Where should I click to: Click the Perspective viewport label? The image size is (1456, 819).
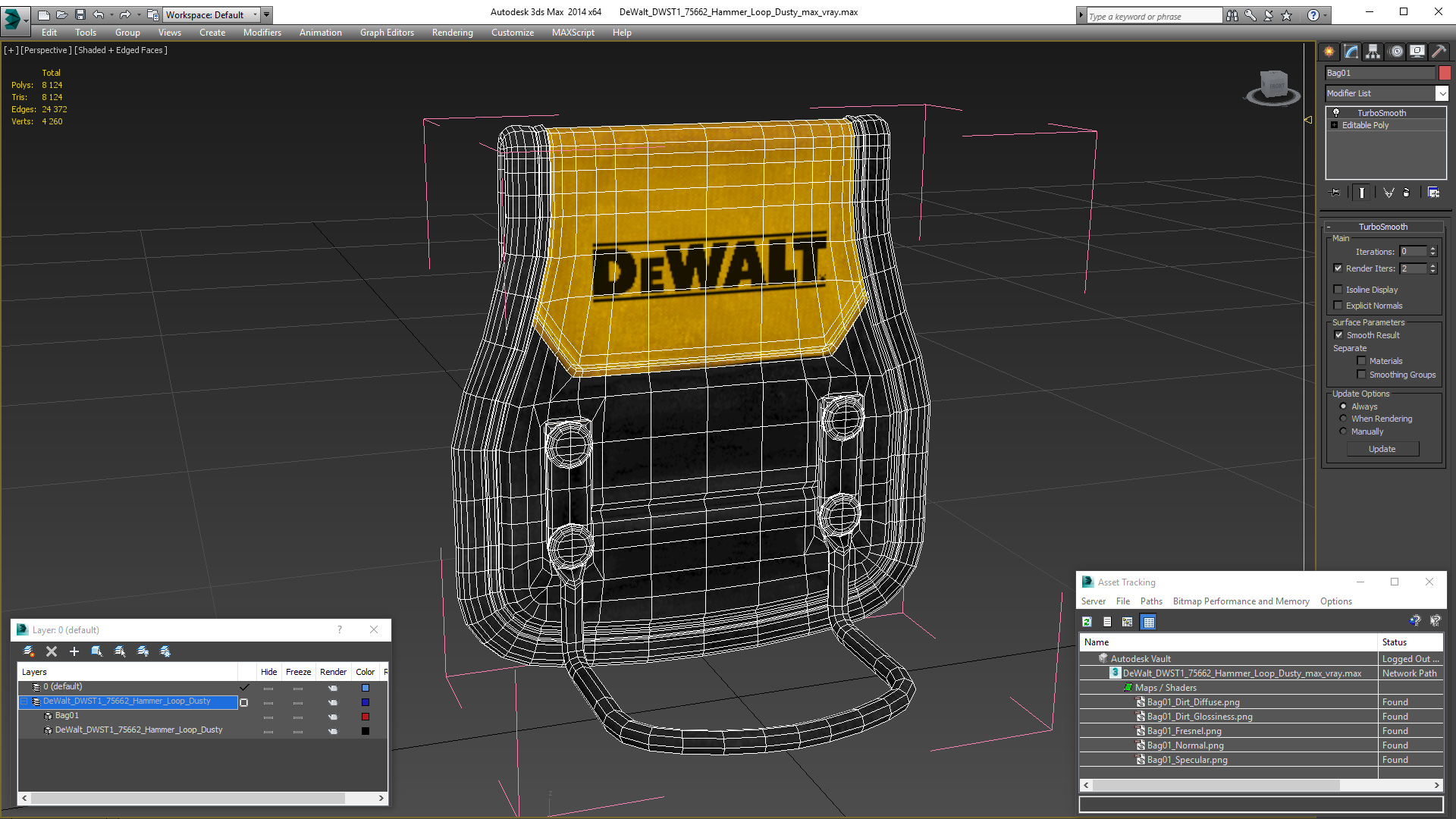tap(46, 50)
